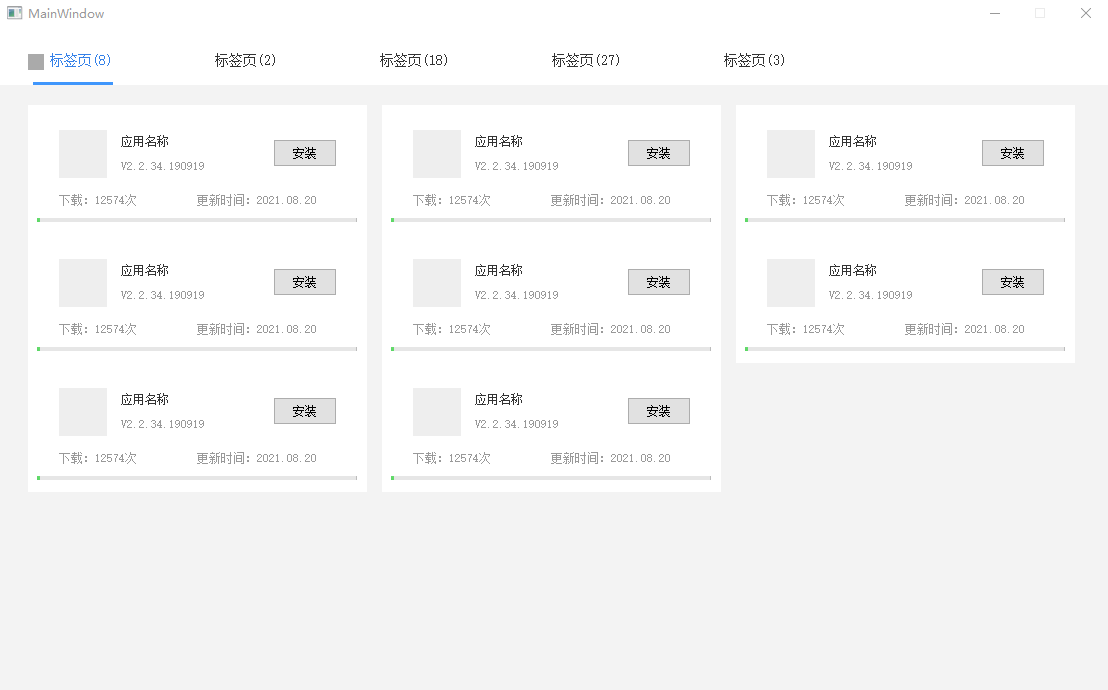Open the 标签页(18) tab
Image resolution: width=1108 pixels, height=690 pixels.
tap(414, 60)
